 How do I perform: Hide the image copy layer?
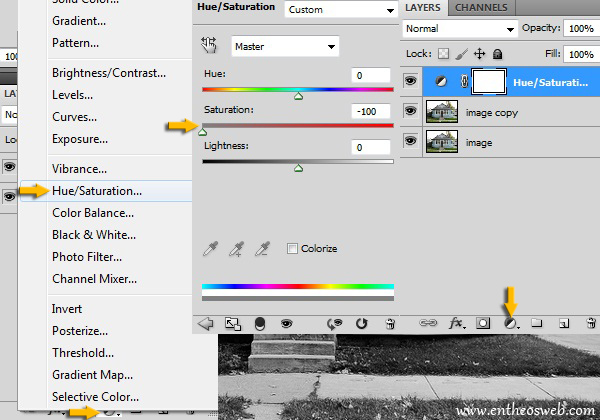tap(411, 111)
